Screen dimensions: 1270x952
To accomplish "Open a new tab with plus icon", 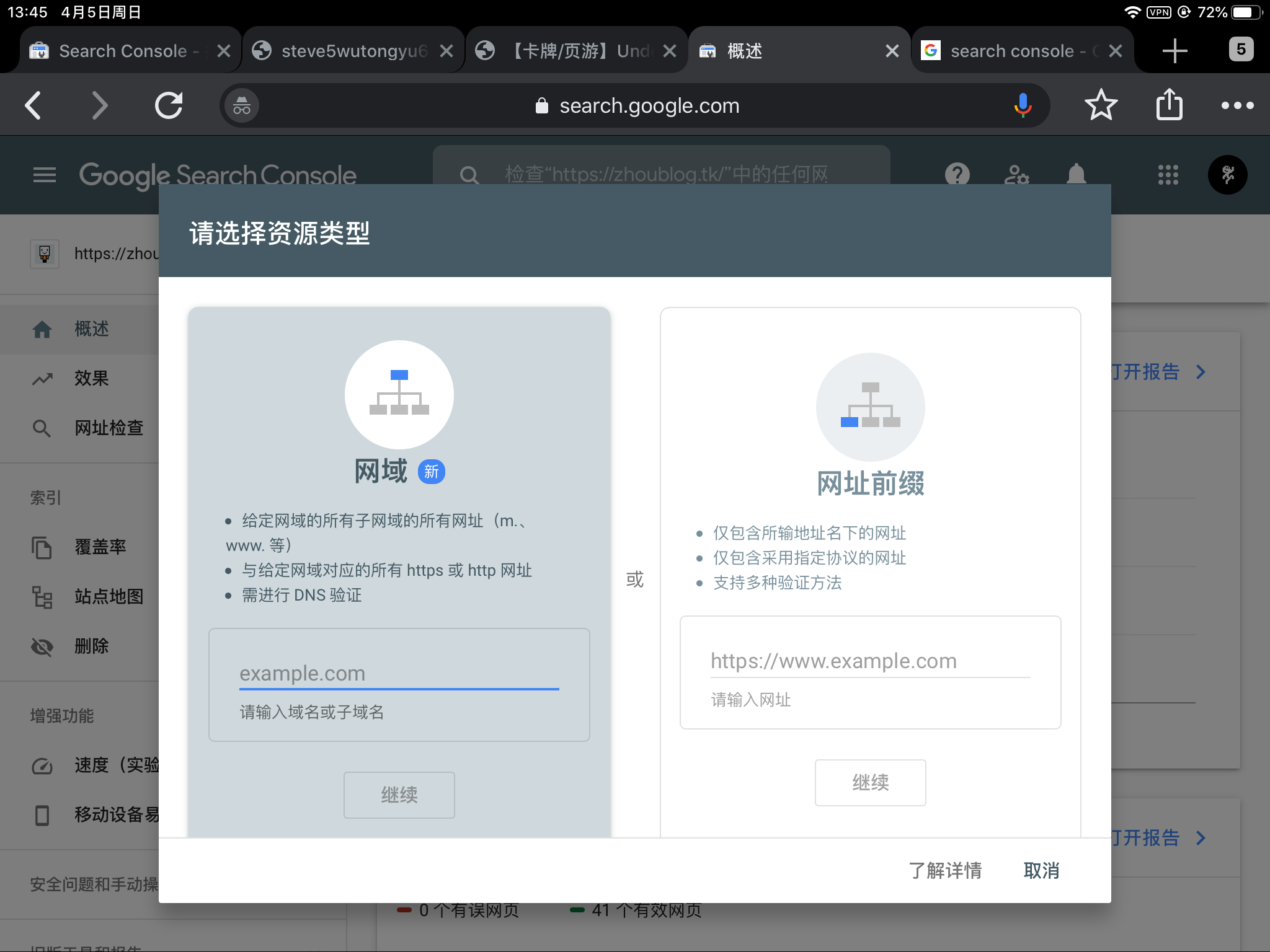I will point(1175,51).
